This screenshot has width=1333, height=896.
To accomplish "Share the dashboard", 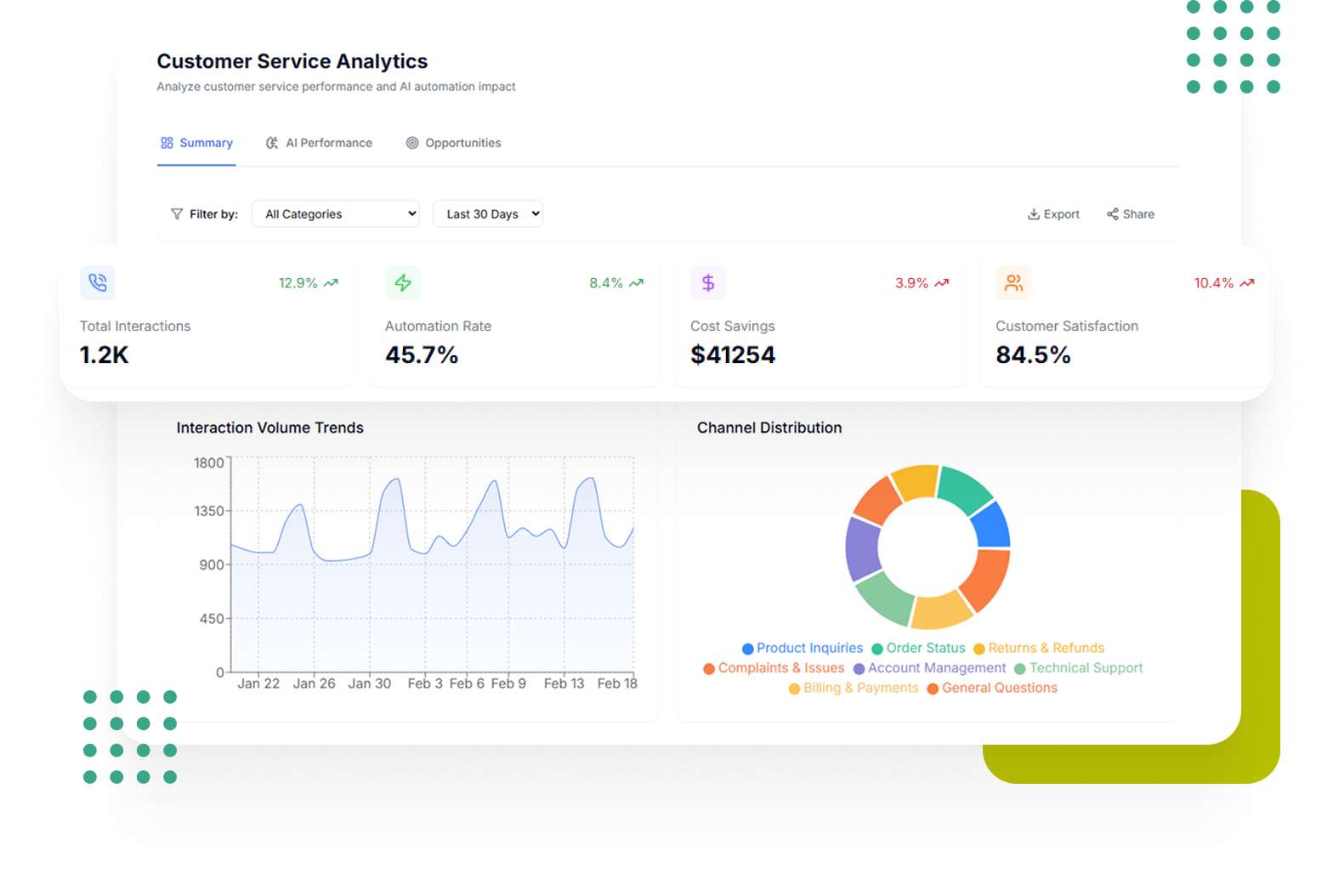I will [x=1130, y=214].
